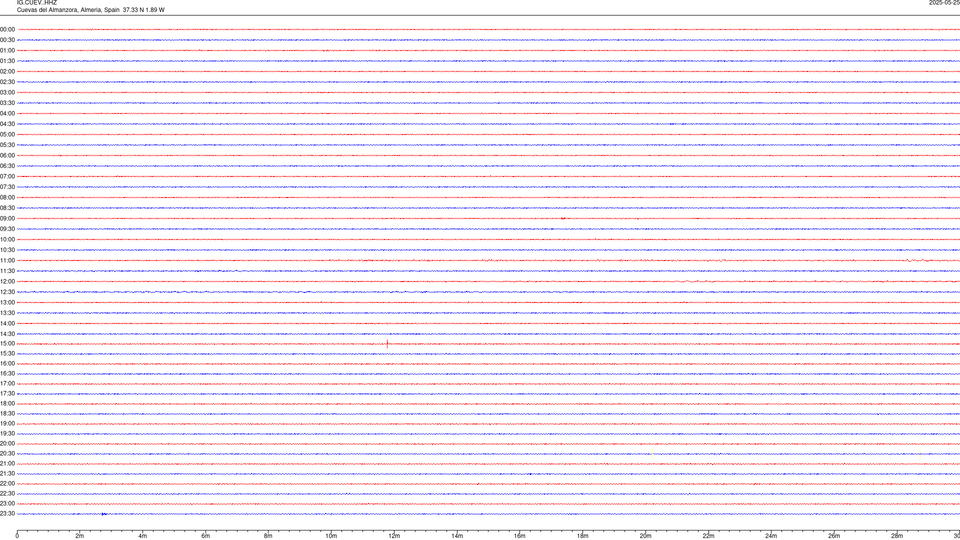Click the 10m tick label on the axis

[331, 536]
